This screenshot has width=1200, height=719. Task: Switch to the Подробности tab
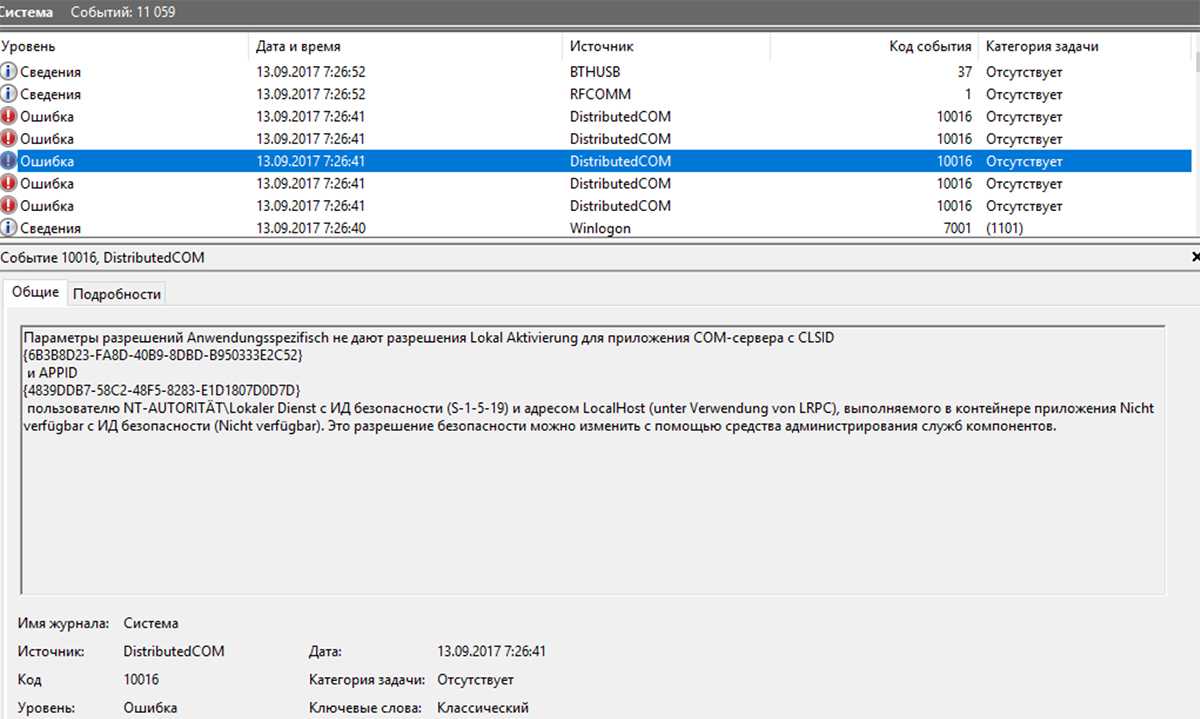tap(117, 293)
